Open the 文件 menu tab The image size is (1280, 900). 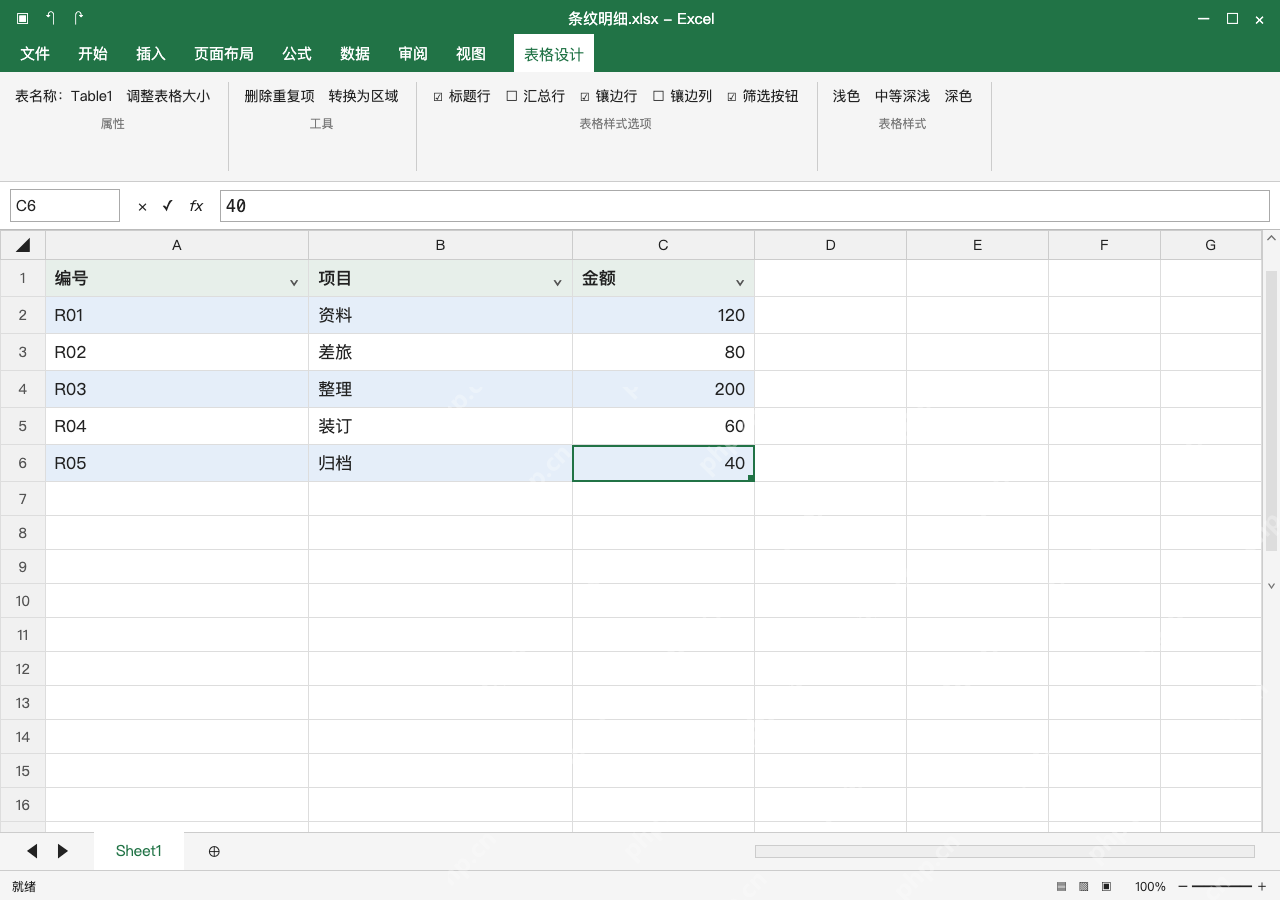(x=35, y=54)
